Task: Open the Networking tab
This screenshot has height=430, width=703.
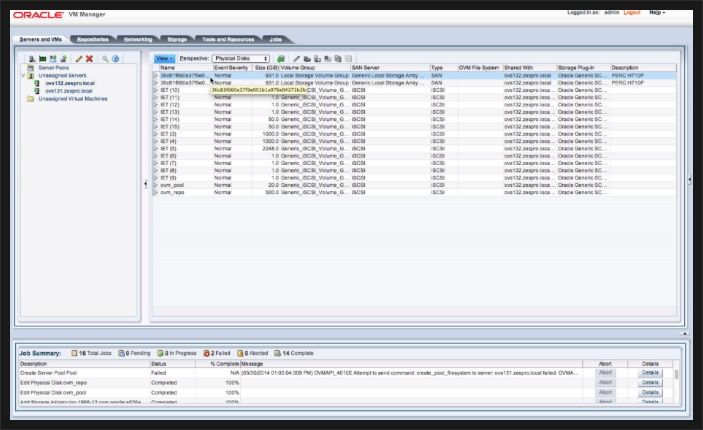Action: click(138, 39)
